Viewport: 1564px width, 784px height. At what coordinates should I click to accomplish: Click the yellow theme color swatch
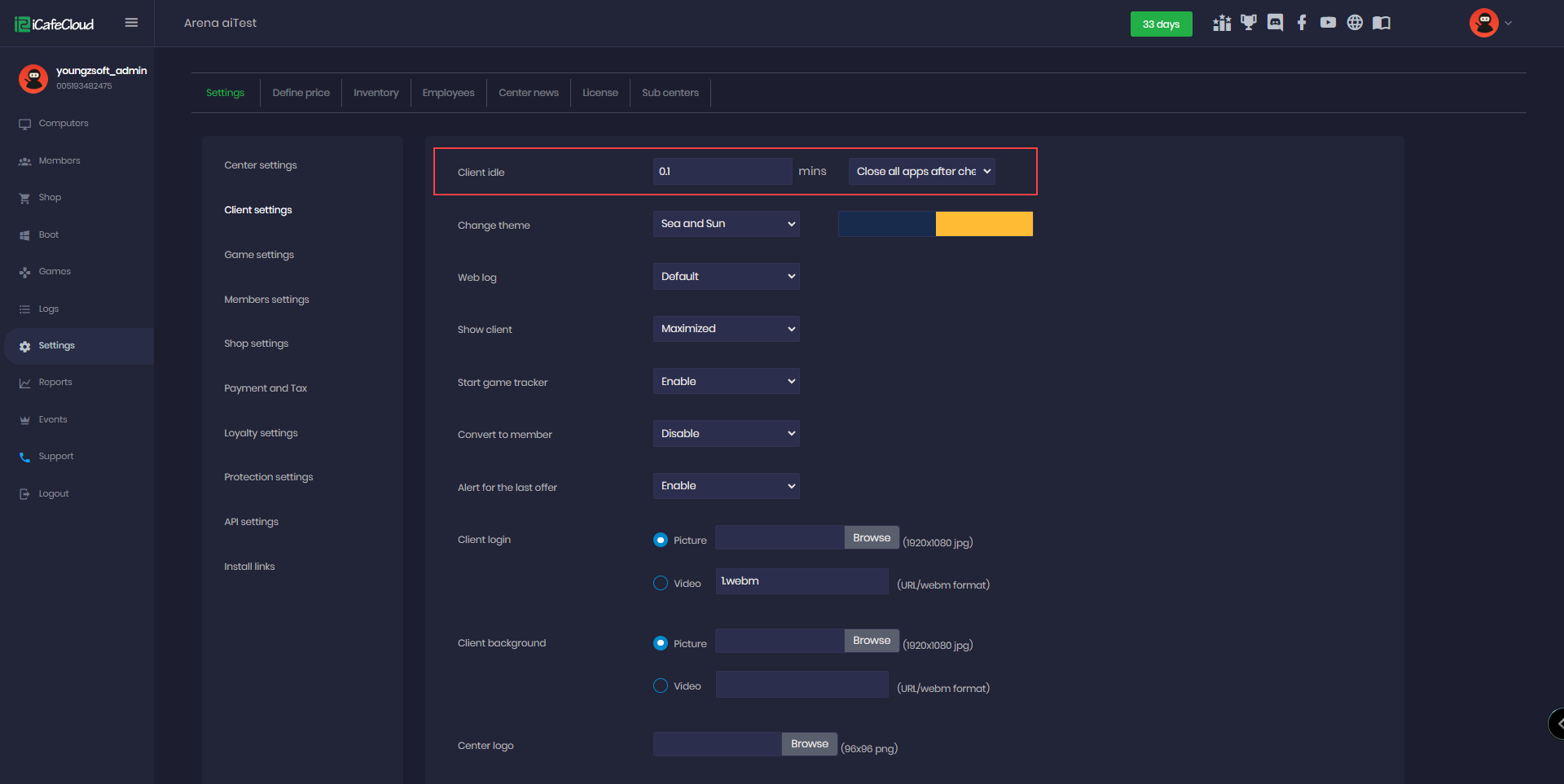984,224
